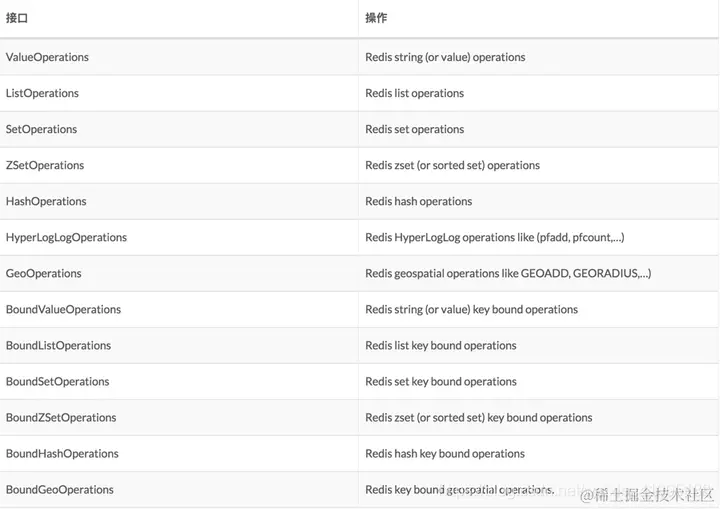Select the BoundHashOperations cell
This screenshot has width=720, height=509.
pyautogui.click(x=62, y=454)
